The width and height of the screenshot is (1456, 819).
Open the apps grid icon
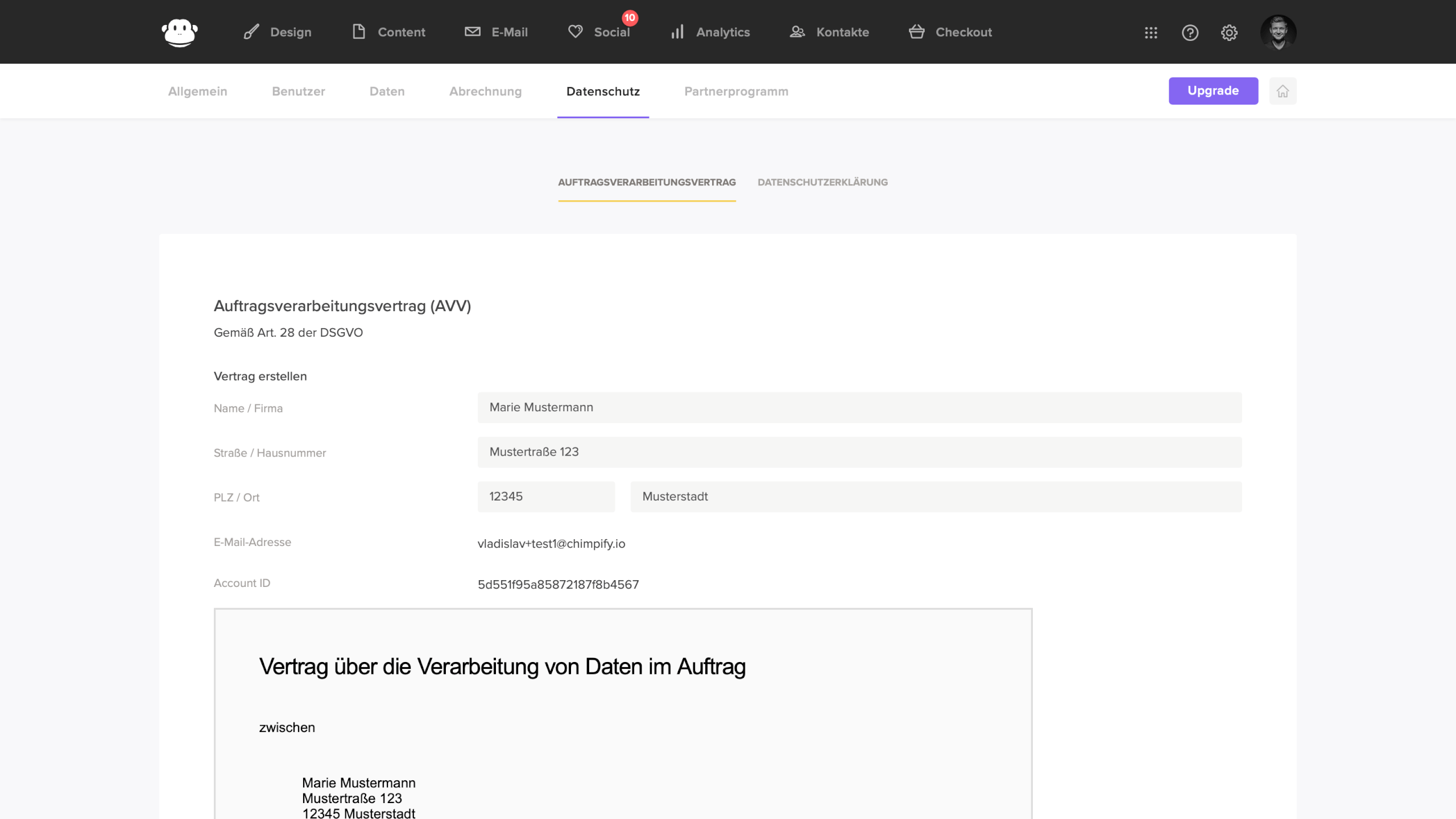tap(1151, 32)
